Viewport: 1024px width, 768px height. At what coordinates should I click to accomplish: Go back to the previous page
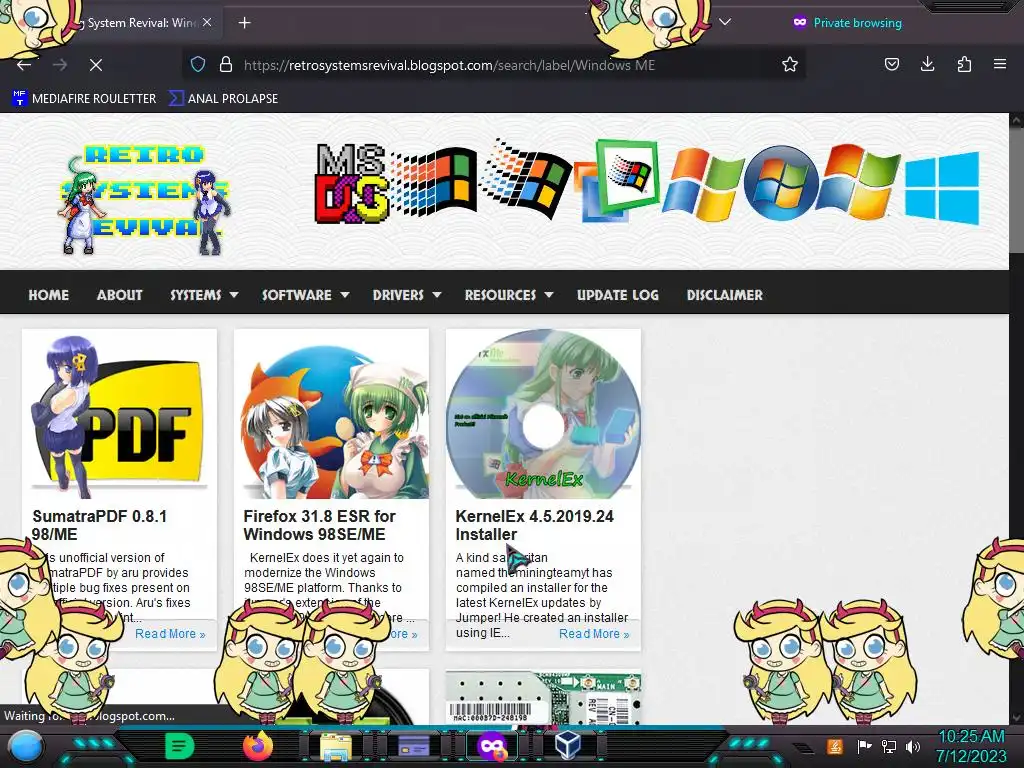(x=24, y=65)
